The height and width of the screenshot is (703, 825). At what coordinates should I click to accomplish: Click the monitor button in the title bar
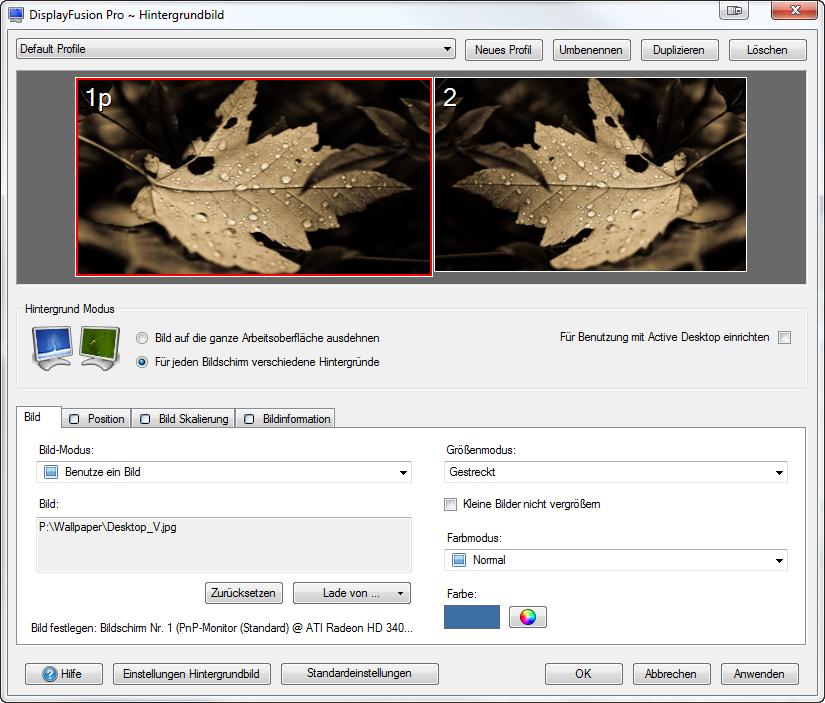click(734, 10)
